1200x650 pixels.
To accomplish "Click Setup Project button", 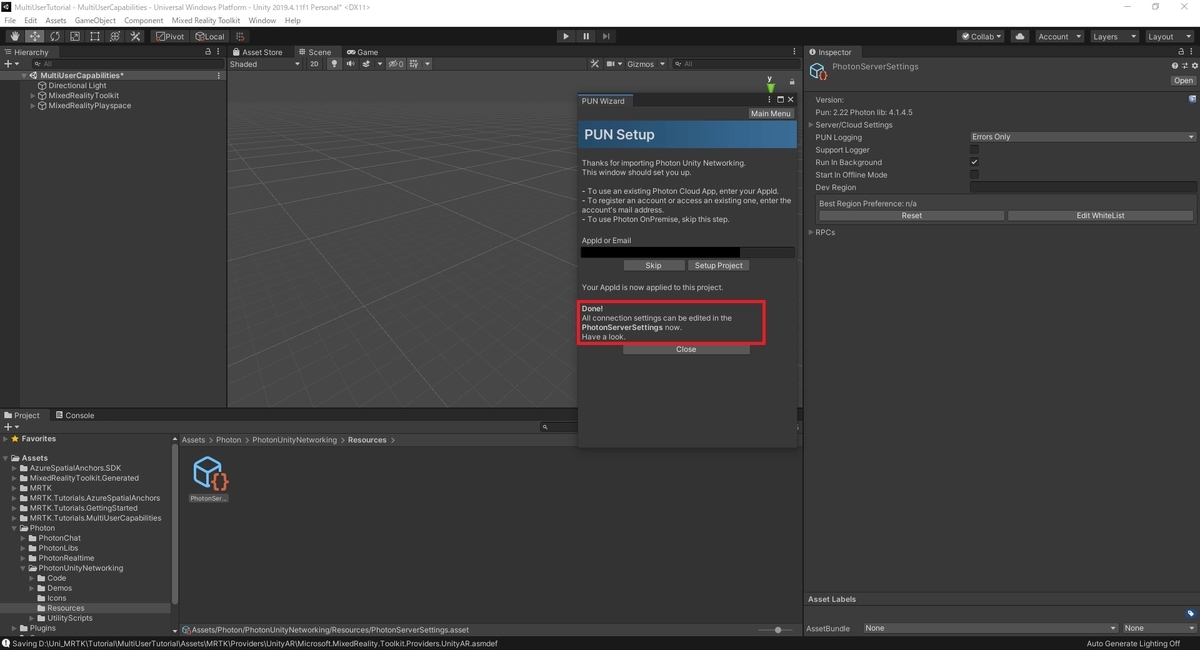I will (719, 266).
